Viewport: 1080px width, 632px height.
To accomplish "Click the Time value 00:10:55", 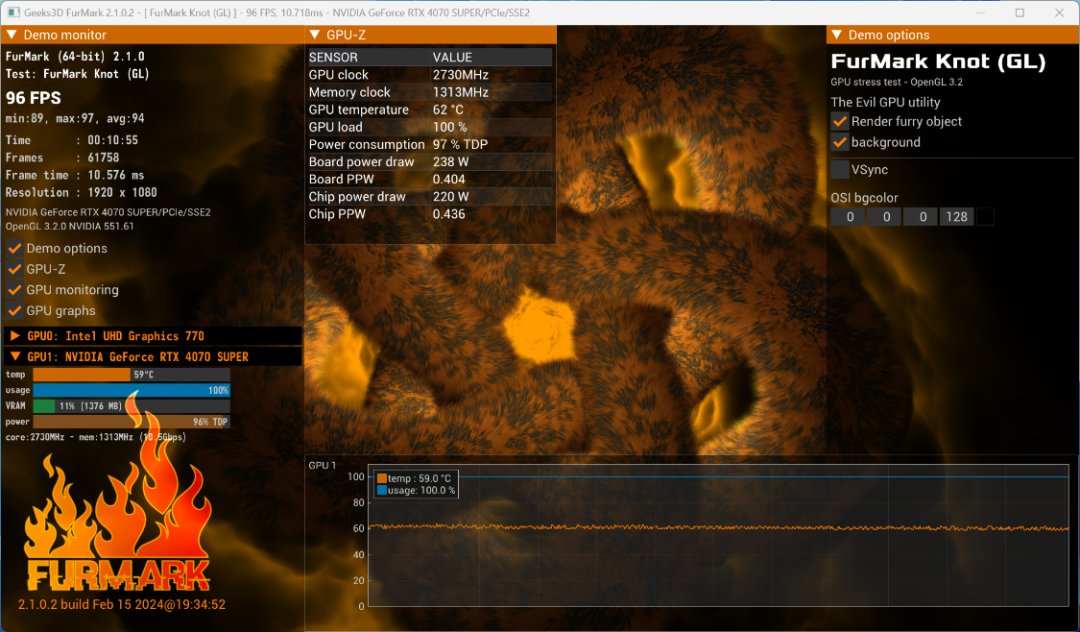I will tap(113, 140).
